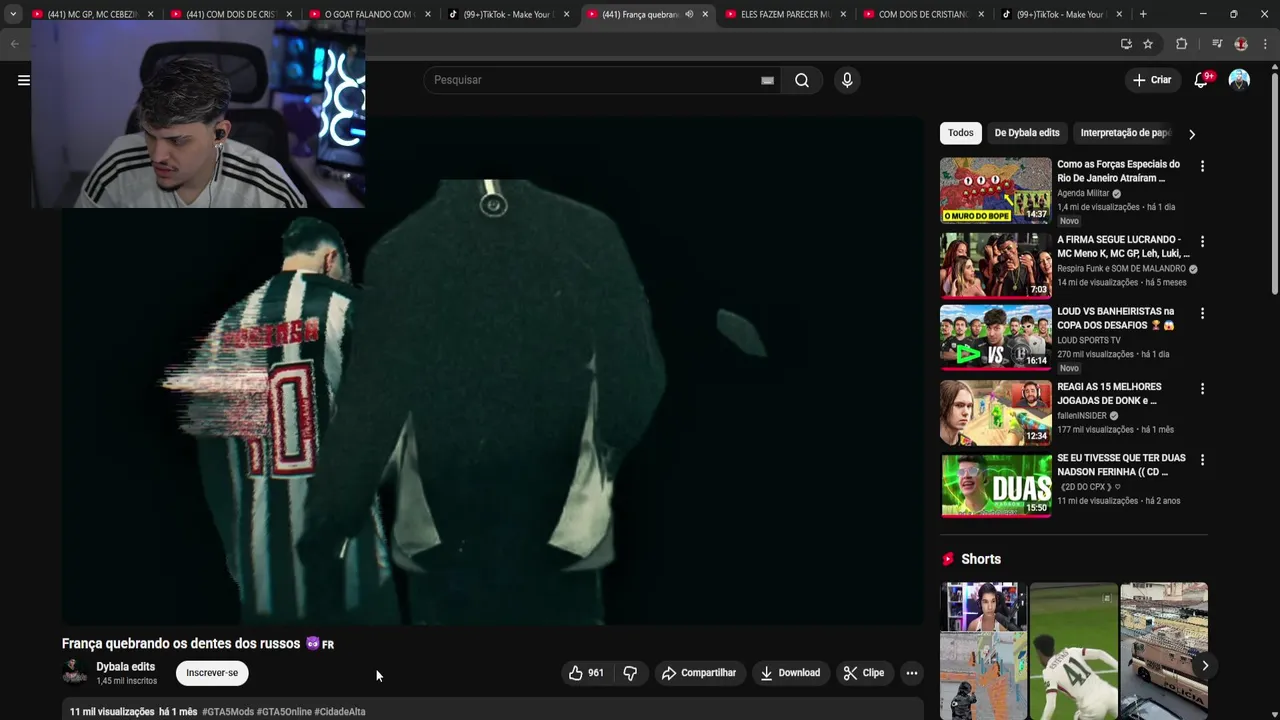Image resolution: width=1280 pixels, height=720 pixels.
Task: Open the Chrome profile avatar
Action: (x=1241, y=44)
